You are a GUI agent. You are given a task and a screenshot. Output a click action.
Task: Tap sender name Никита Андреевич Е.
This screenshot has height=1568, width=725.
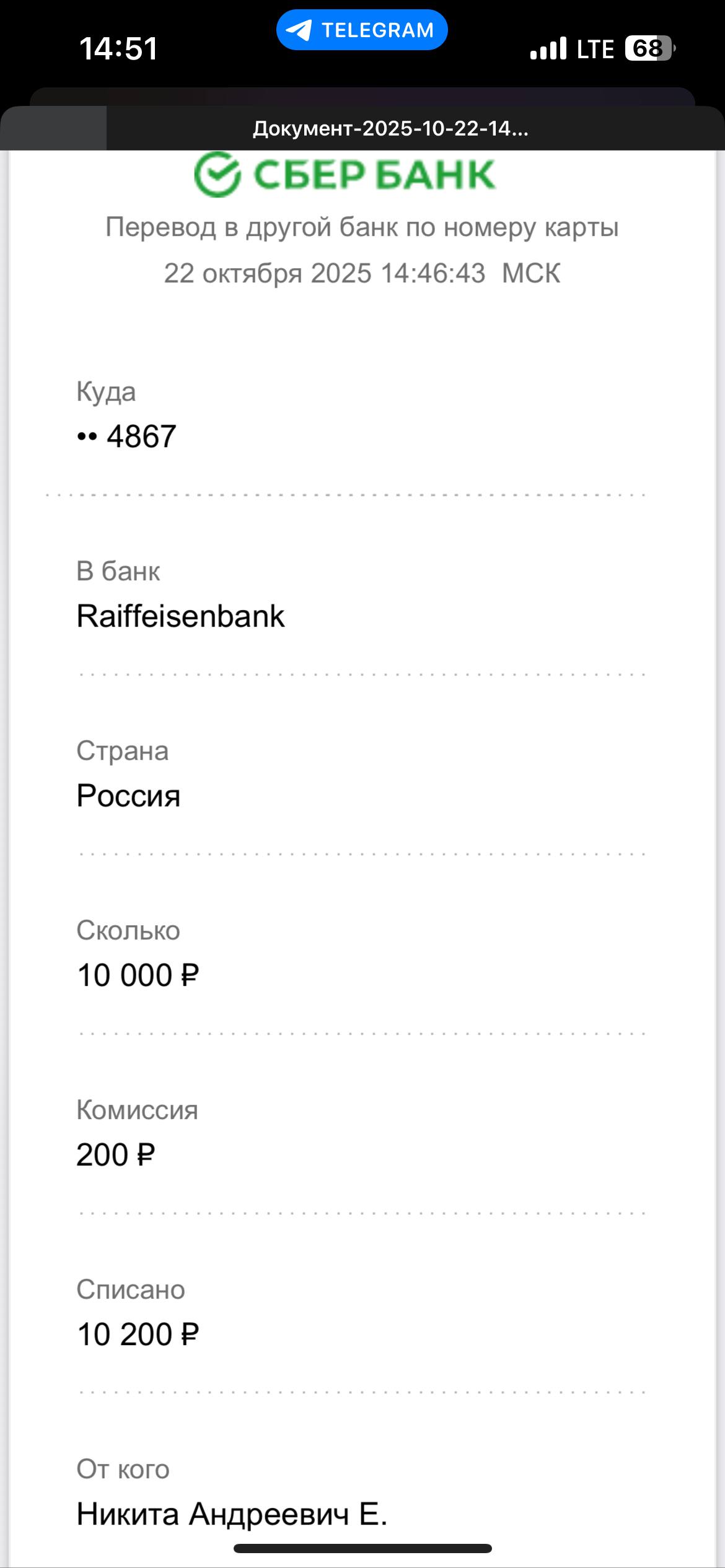(x=232, y=1514)
